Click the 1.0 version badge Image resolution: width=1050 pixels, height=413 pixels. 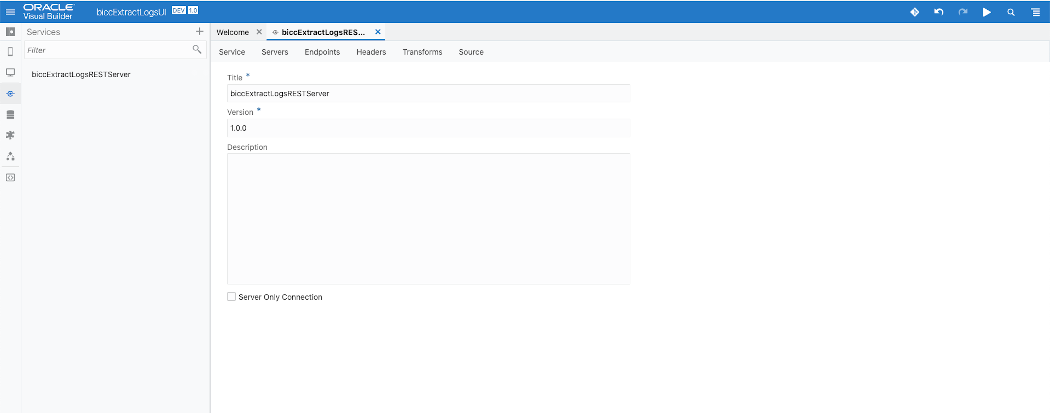(192, 11)
